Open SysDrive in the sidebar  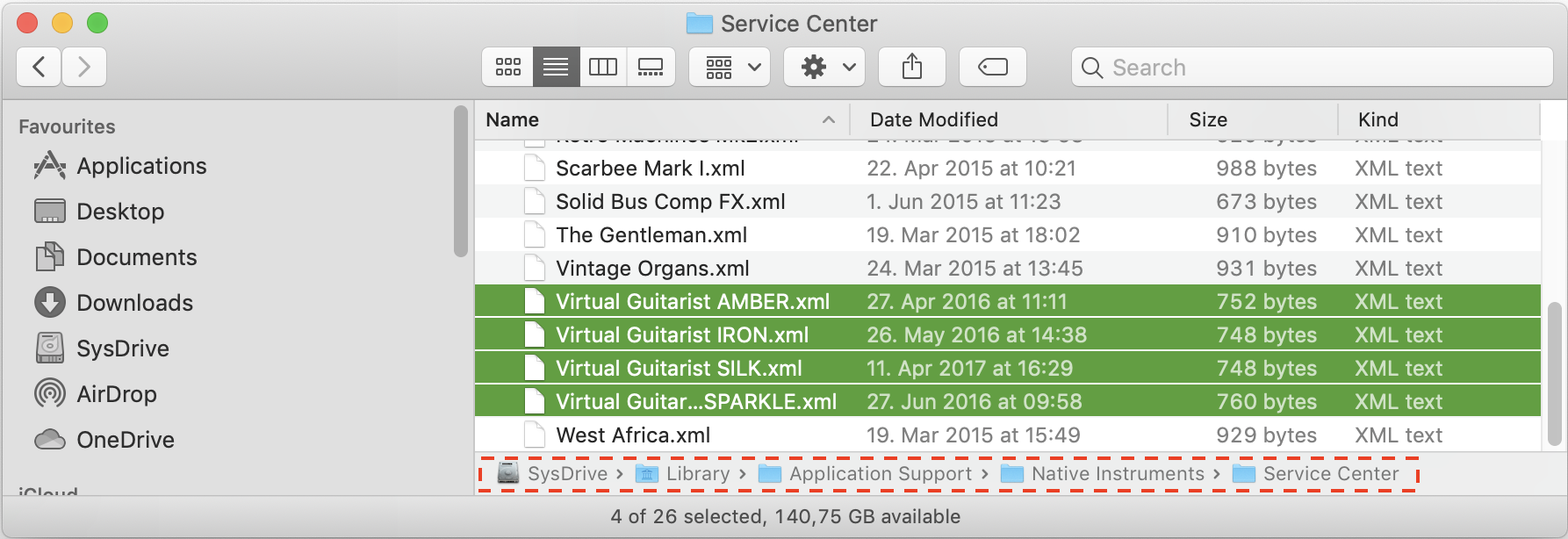click(x=101, y=349)
